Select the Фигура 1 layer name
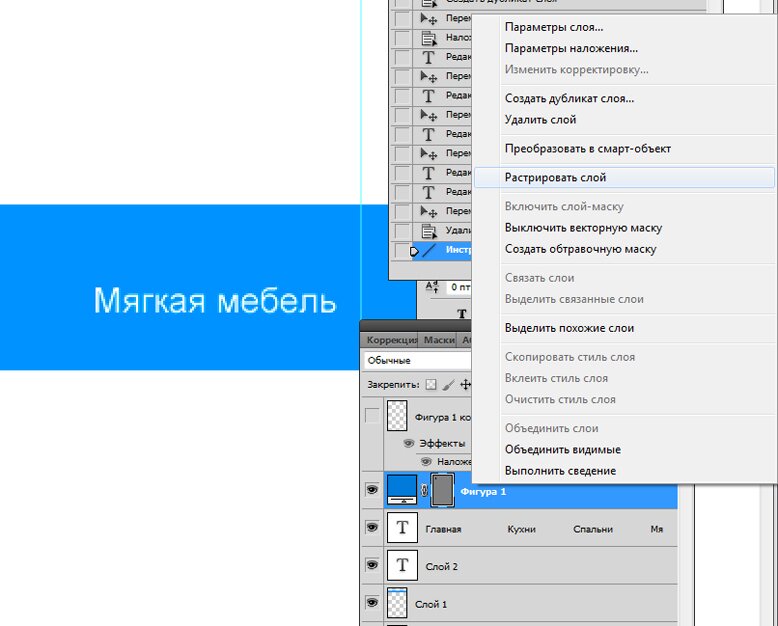 pyautogui.click(x=483, y=492)
